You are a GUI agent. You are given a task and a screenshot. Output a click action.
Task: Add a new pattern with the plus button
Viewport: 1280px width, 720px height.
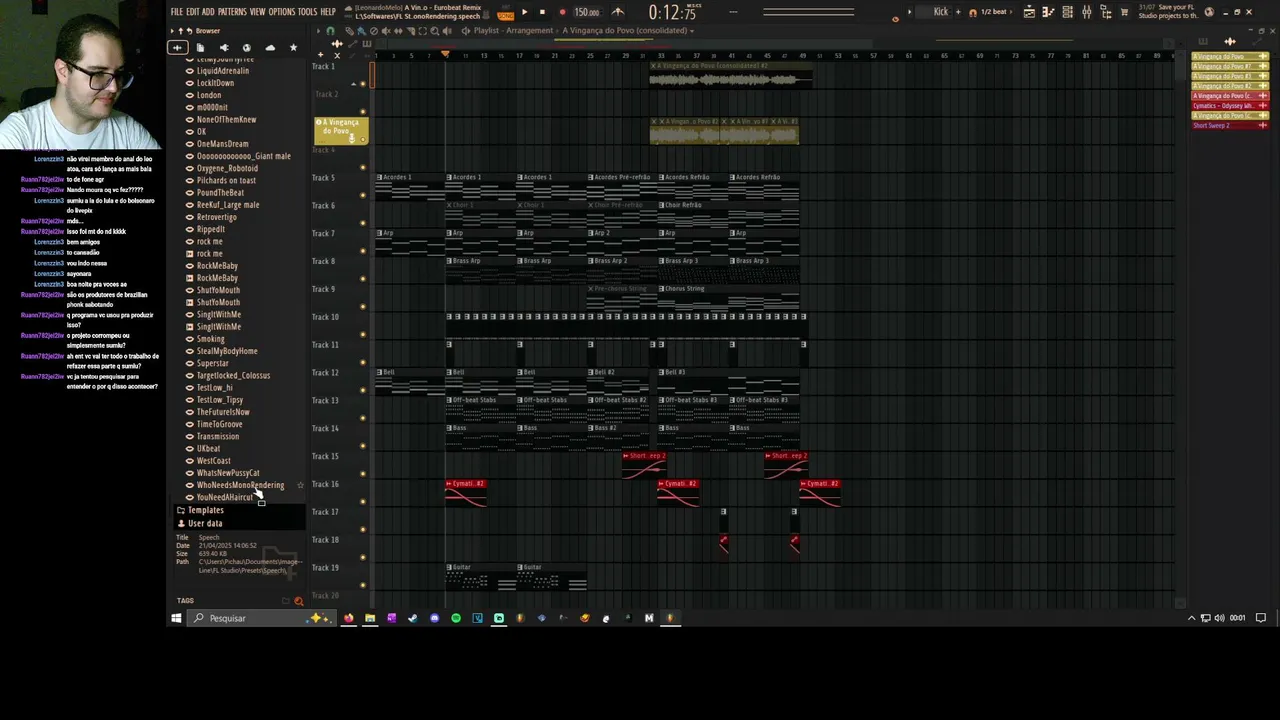click(x=960, y=12)
